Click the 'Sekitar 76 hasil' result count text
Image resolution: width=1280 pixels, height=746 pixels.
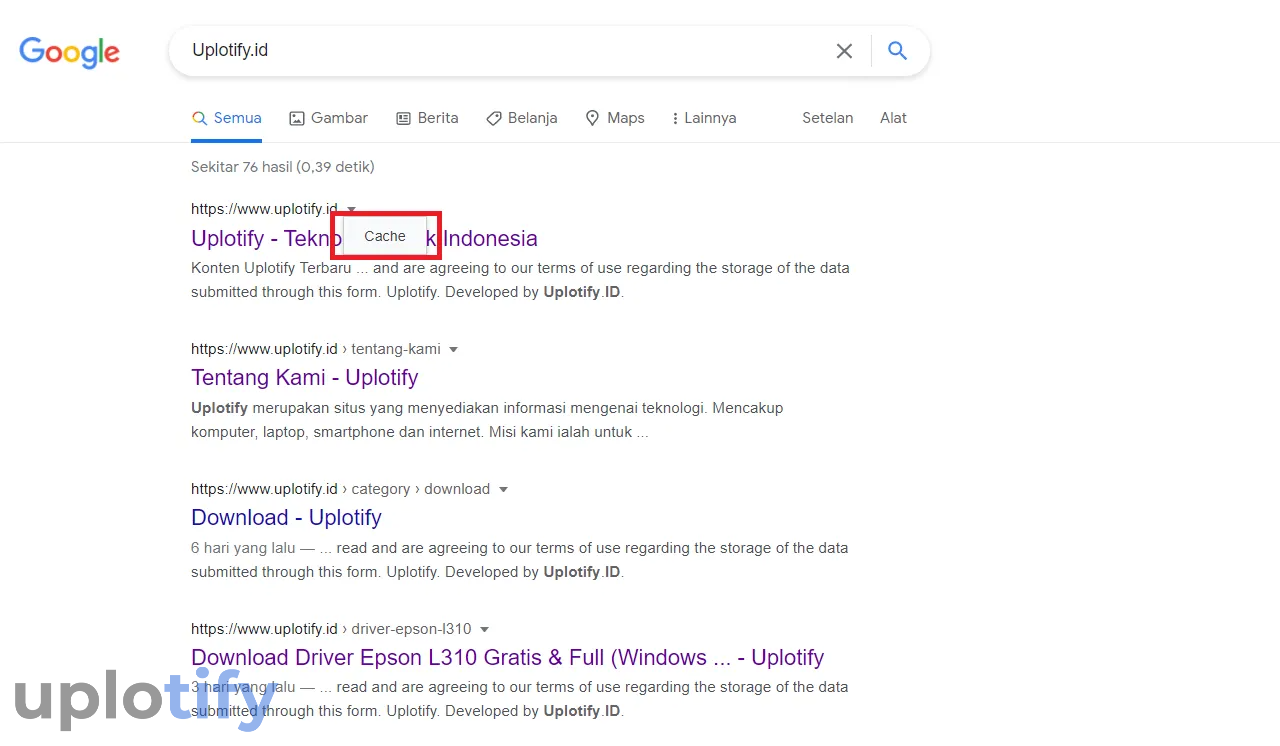283,167
